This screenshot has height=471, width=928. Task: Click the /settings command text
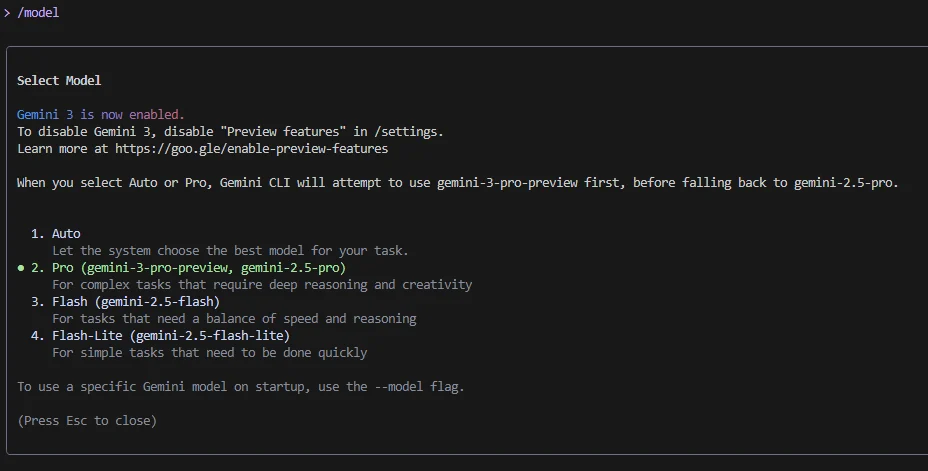[408, 131]
